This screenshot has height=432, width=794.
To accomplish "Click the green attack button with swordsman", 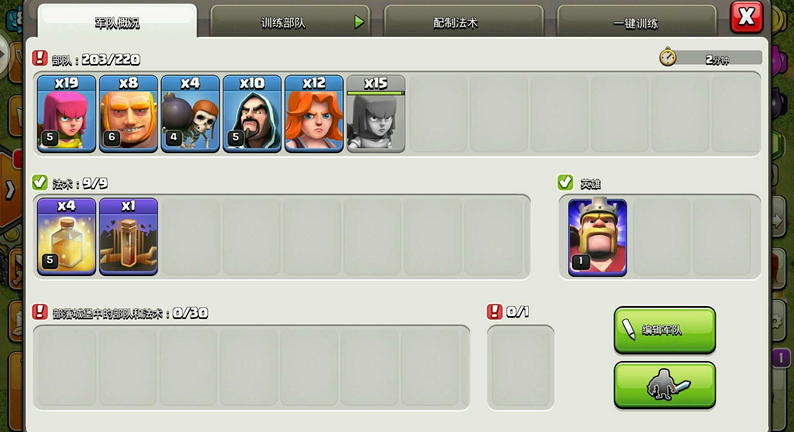I will tap(665, 385).
